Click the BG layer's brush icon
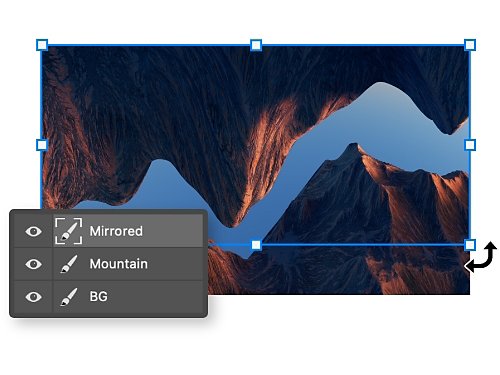This screenshot has height=375, width=500. click(69, 297)
